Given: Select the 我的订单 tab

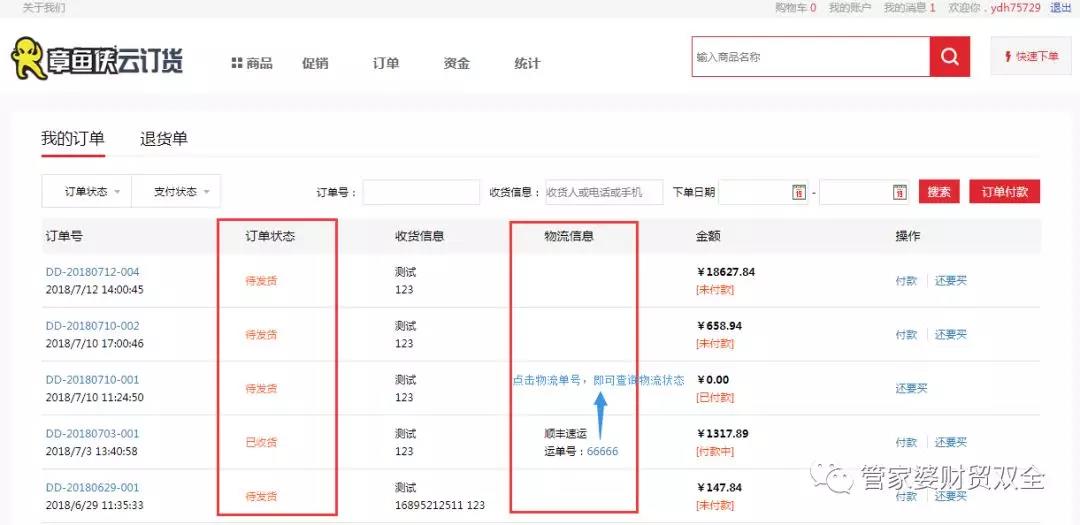Looking at the screenshot, I should click(72, 139).
